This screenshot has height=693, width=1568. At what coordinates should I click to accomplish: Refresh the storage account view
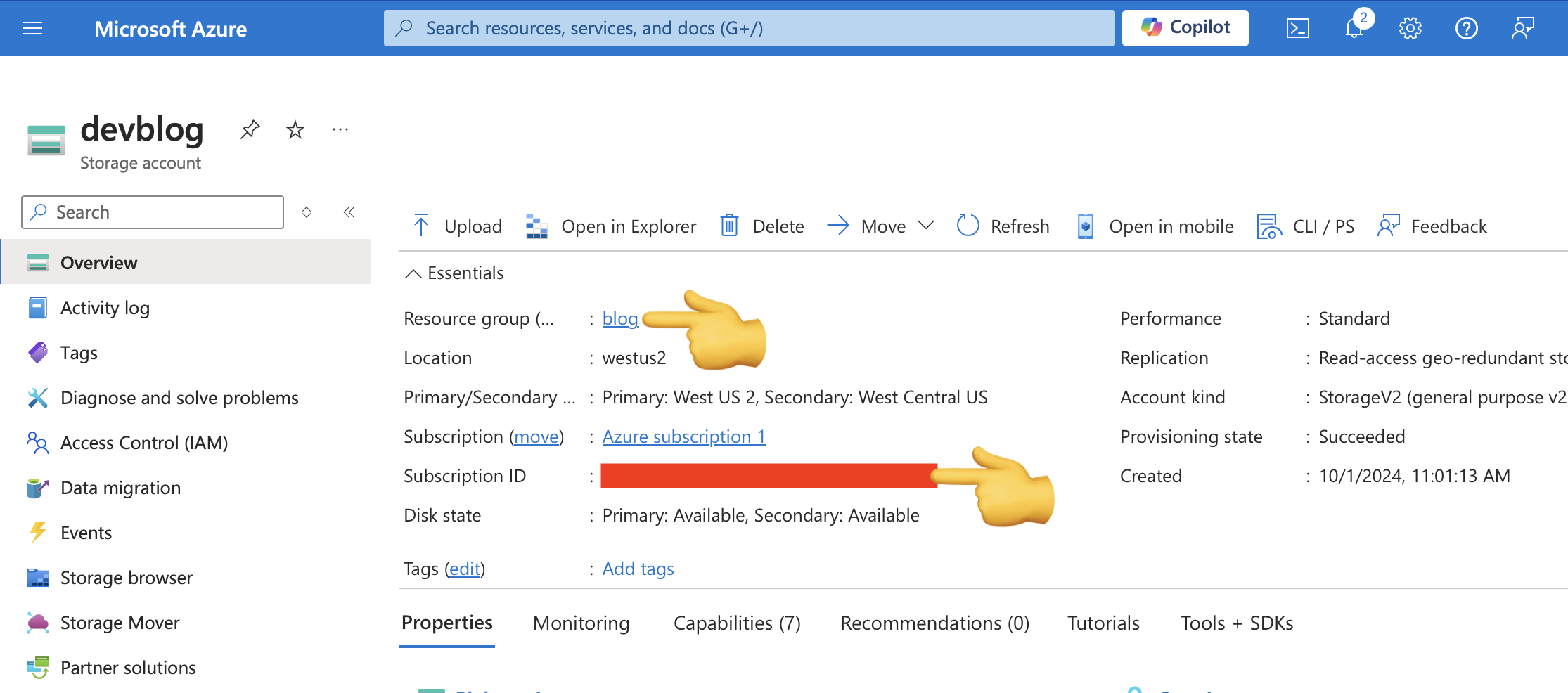pyautogui.click(x=1001, y=226)
